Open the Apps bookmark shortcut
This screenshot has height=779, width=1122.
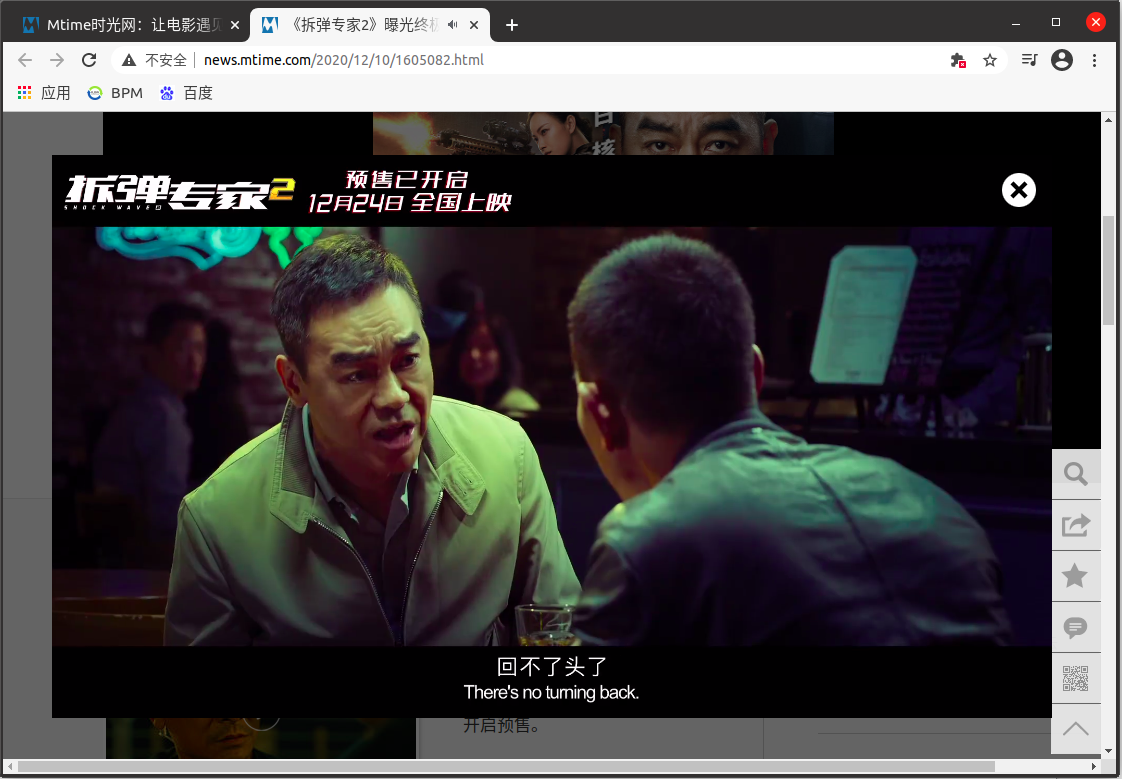pos(44,93)
